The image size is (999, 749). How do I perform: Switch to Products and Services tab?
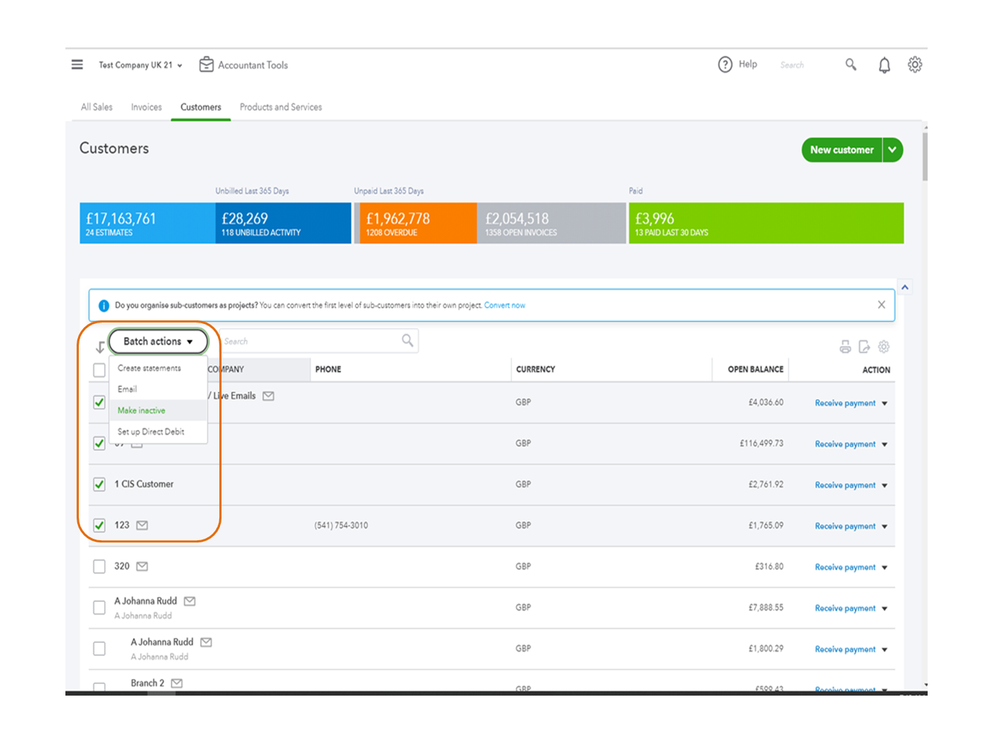280,107
